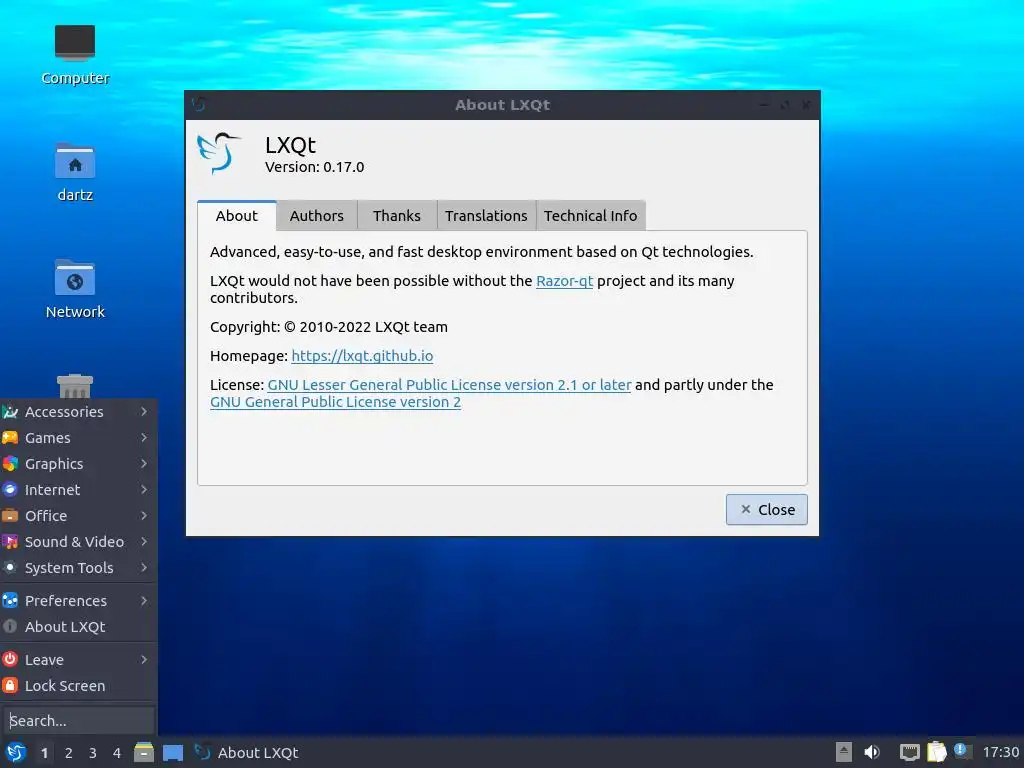Follow the Razor-qt project link

tap(564, 281)
